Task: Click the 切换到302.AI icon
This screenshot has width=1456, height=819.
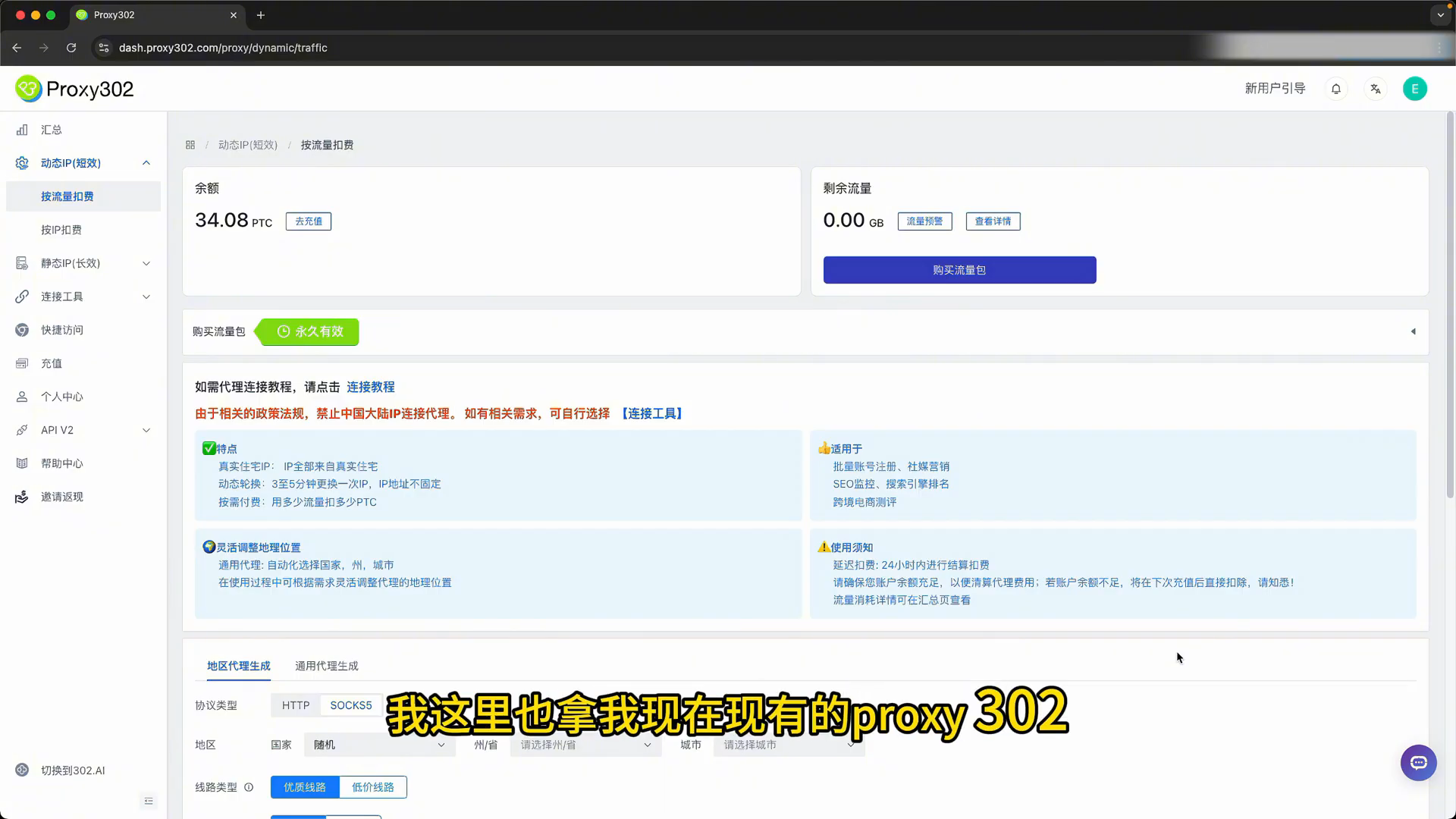Action: (x=22, y=770)
